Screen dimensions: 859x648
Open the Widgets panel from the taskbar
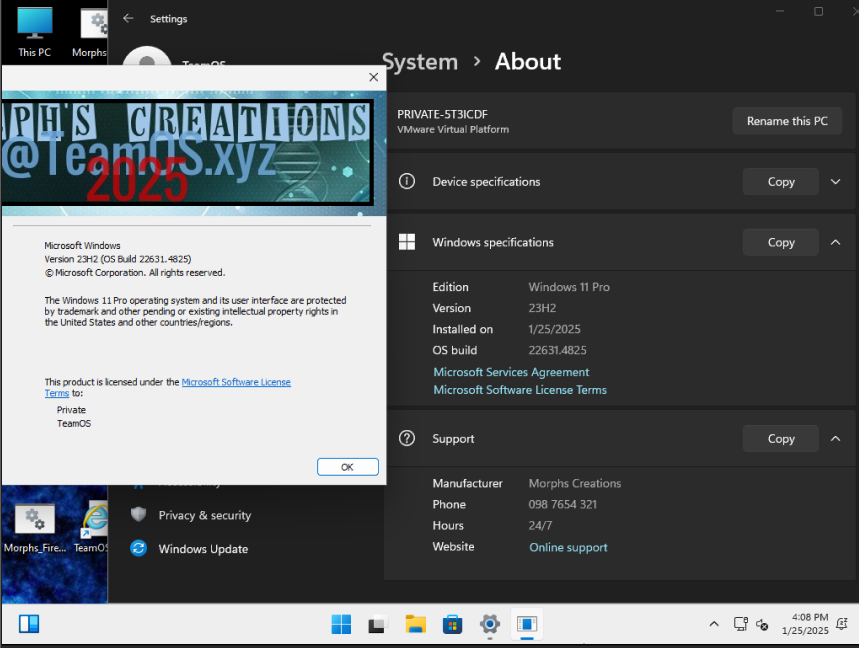click(29, 624)
